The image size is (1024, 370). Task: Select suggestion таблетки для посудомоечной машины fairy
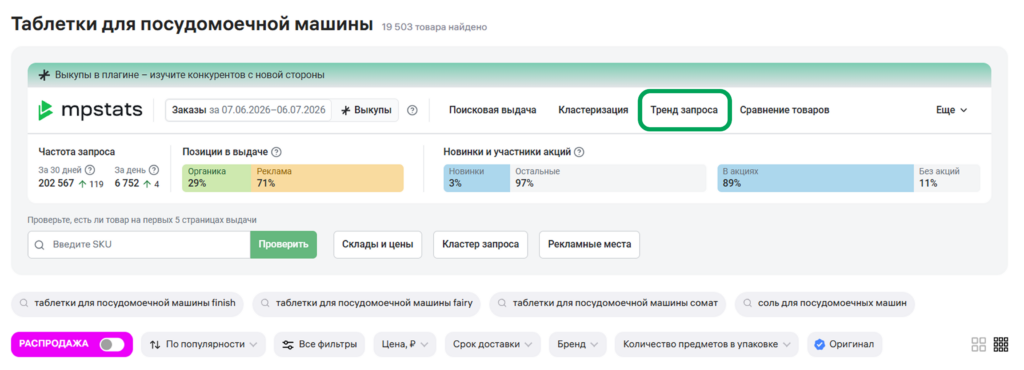367,303
